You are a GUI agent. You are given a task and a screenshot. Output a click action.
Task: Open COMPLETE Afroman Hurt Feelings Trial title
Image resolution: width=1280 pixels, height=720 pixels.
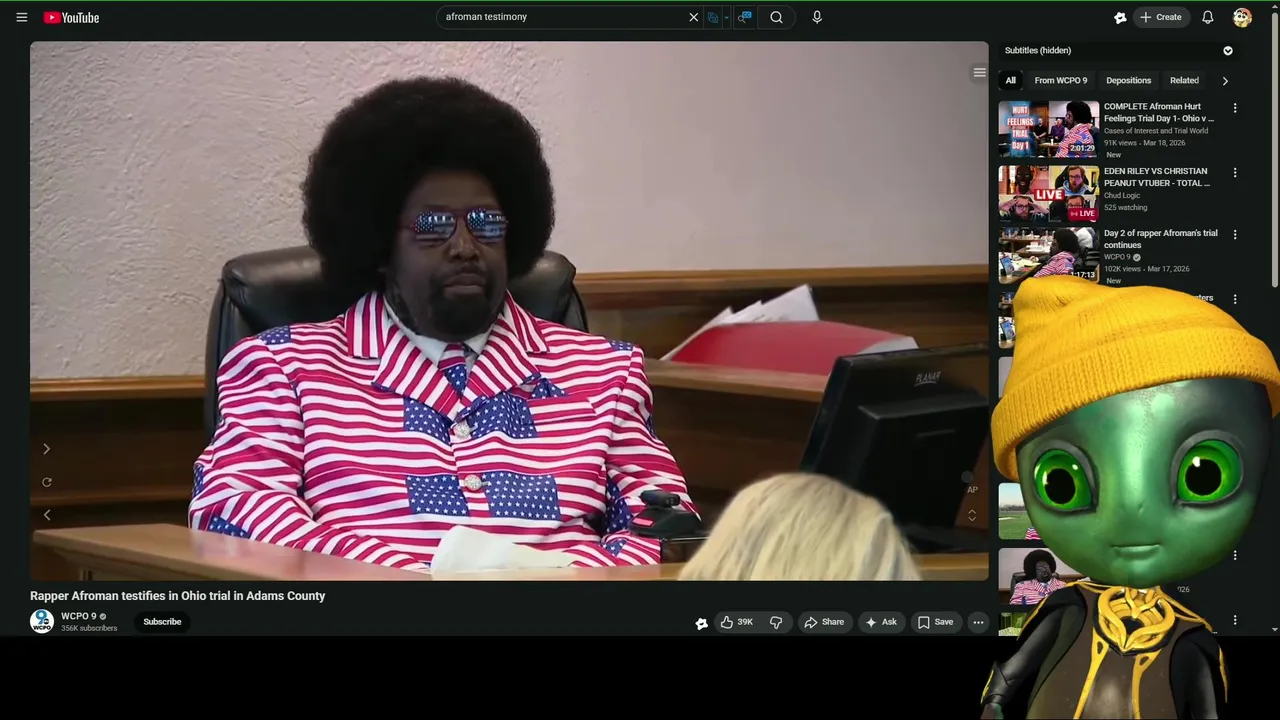(x=1159, y=112)
